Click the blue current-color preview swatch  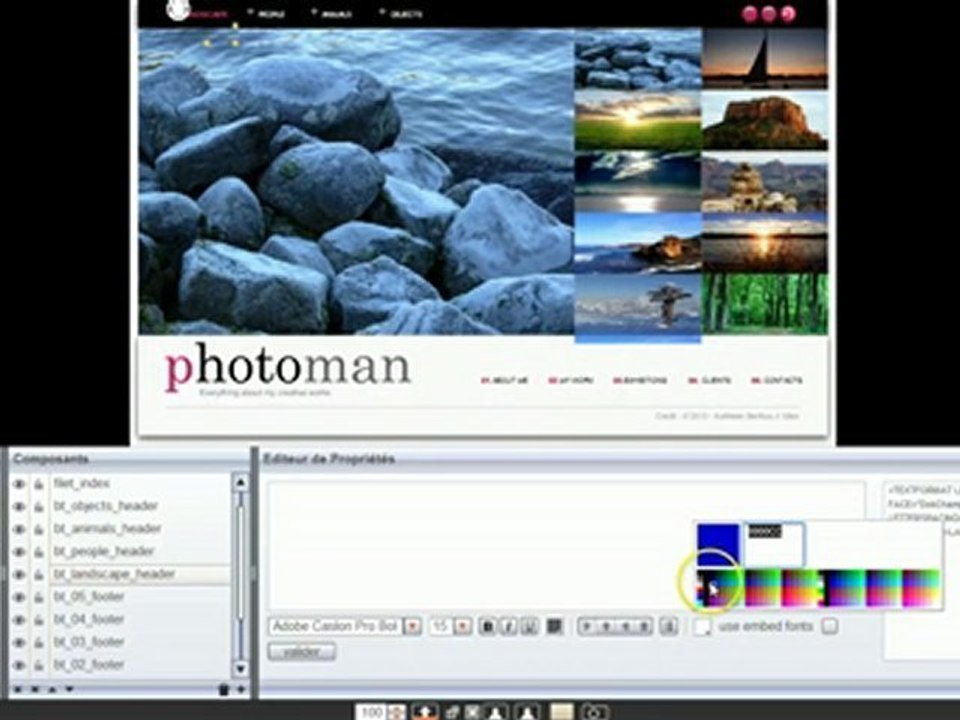[718, 544]
